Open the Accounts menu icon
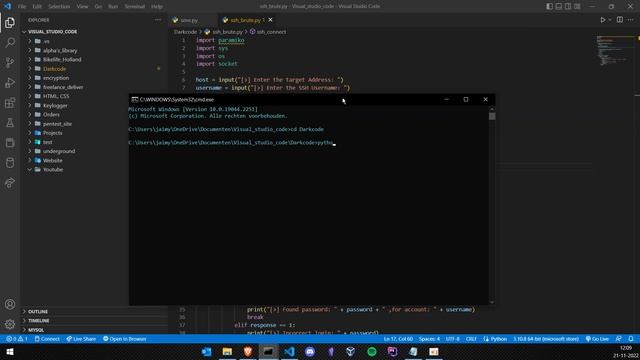This screenshot has height=360, width=640. click(x=10, y=304)
